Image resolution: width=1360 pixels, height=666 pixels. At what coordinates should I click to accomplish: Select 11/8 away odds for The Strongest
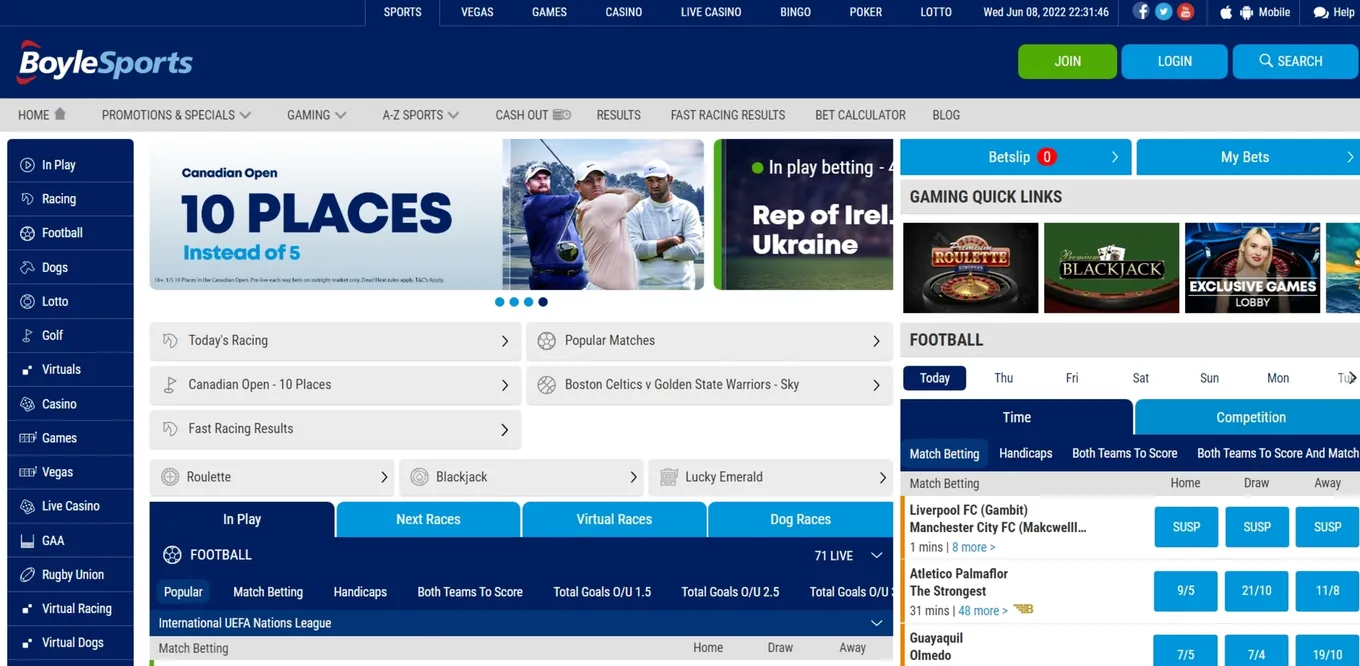pyautogui.click(x=1327, y=591)
